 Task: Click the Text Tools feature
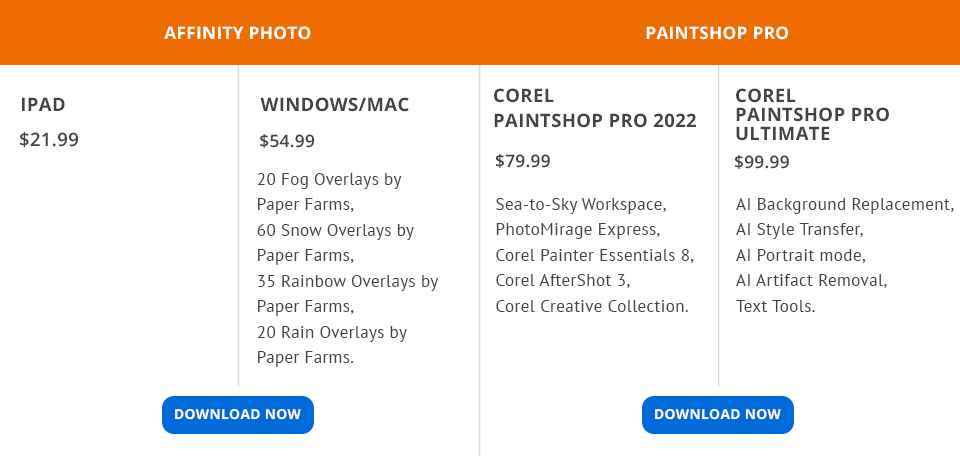click(776, 307)
